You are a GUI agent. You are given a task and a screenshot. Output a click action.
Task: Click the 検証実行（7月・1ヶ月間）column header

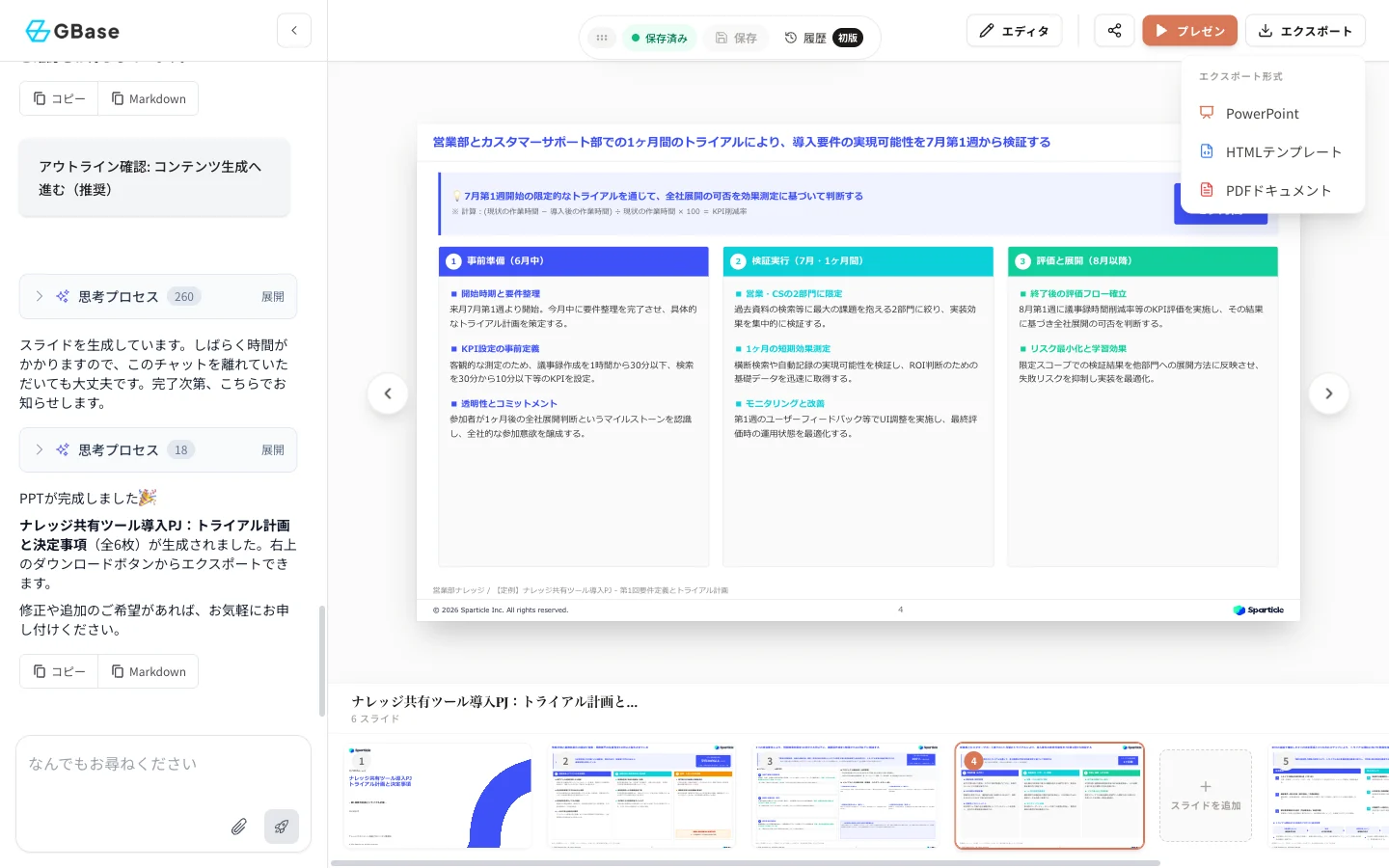click(x=858, y=261)
